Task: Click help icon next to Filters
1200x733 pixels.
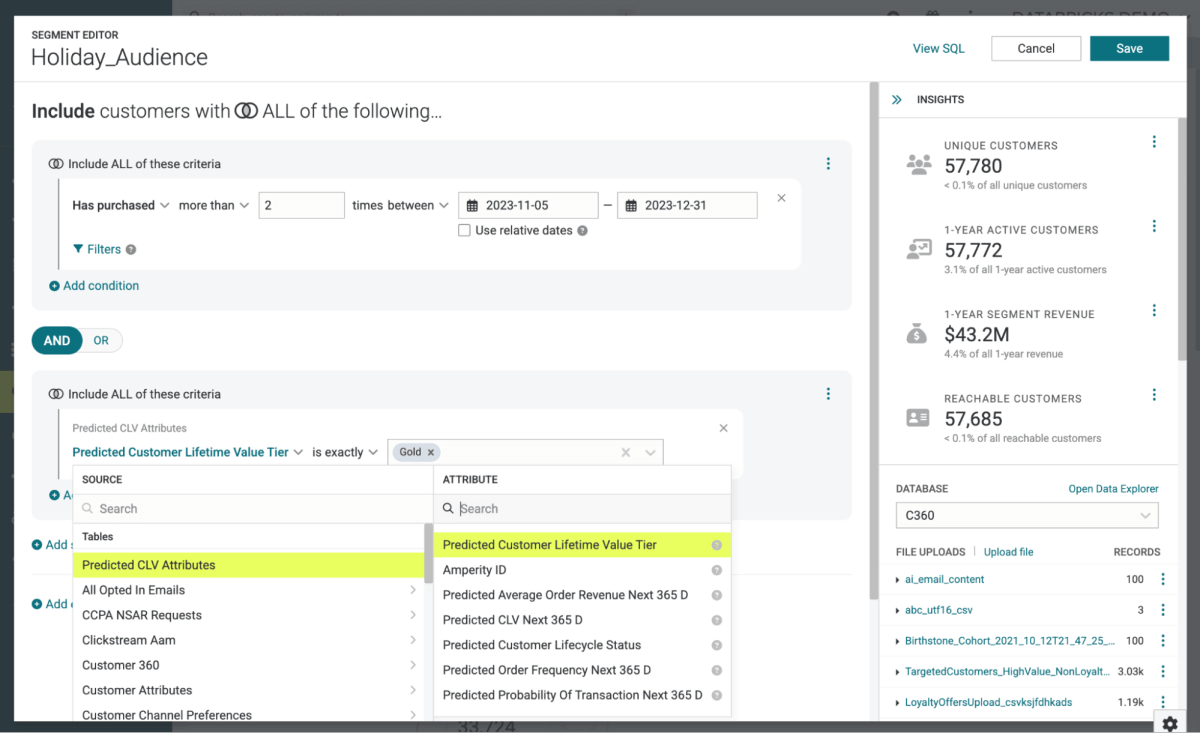Action: pyautogui.click(x=131, y=250)
